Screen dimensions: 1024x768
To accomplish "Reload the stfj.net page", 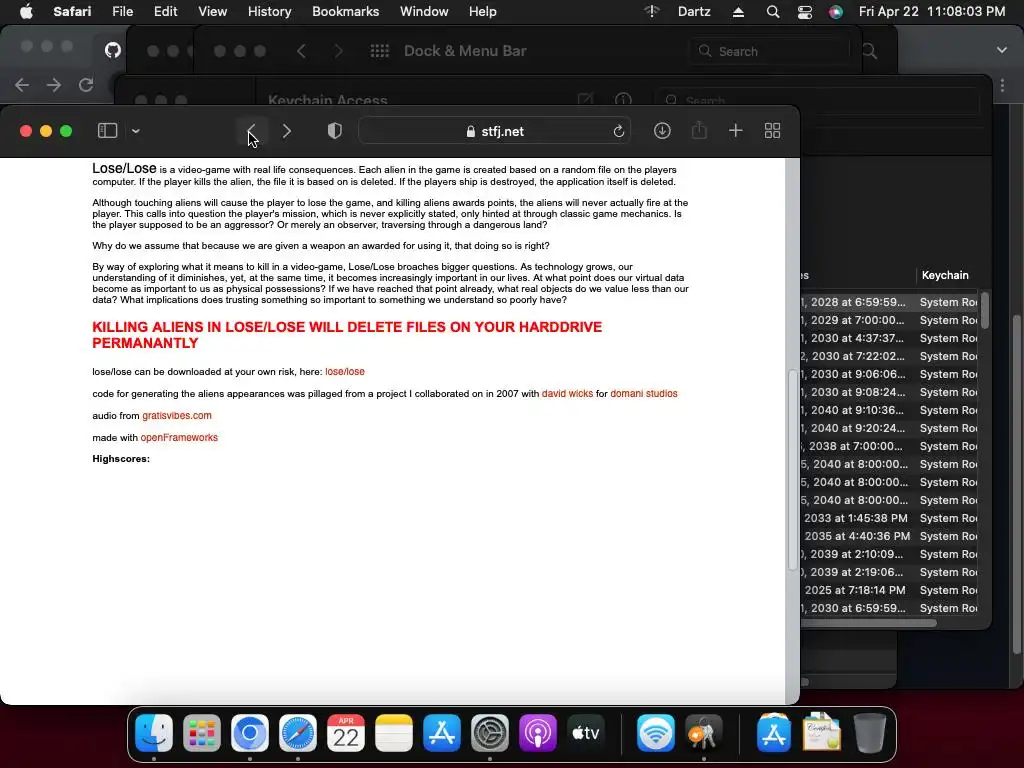I will point(618,131).
